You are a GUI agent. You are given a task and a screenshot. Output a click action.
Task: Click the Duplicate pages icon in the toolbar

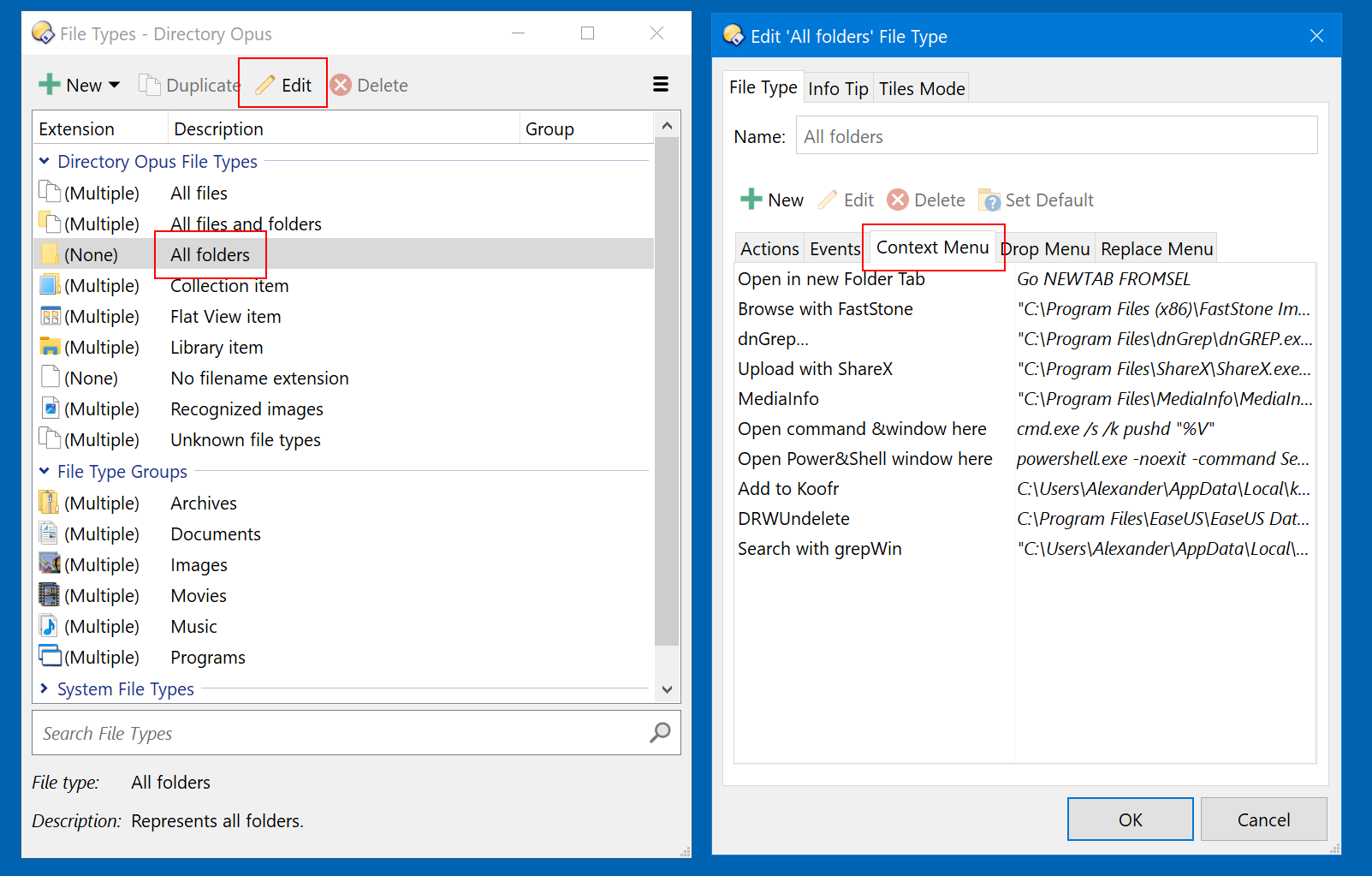(150, 85)
